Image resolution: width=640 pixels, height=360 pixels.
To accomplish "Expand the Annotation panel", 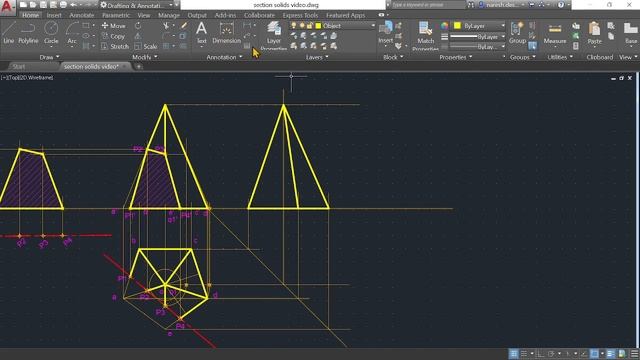I will 224,57.
